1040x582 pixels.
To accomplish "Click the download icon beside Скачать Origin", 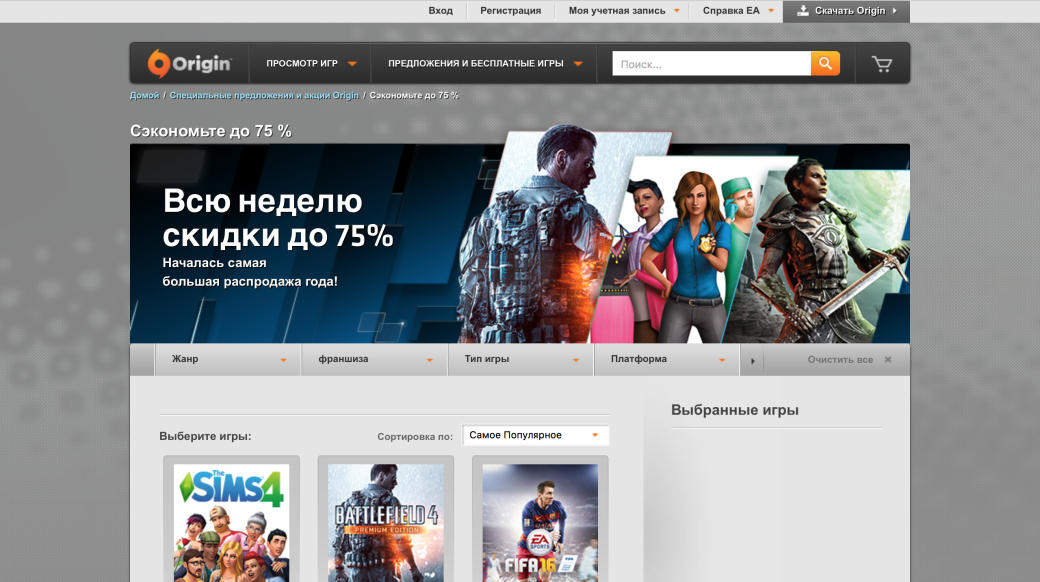I will point(803,11).
